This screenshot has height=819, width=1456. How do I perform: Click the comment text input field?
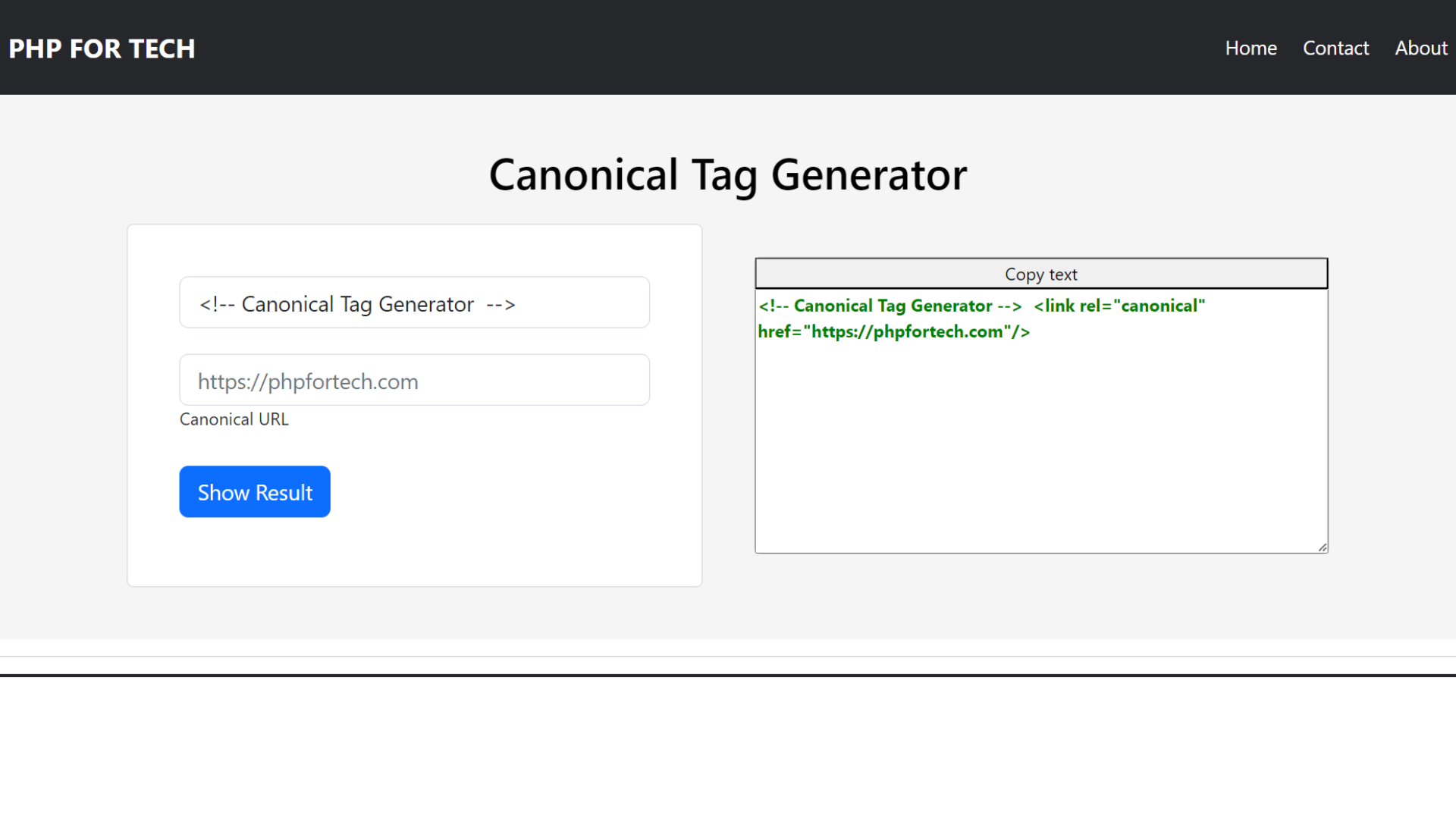tap(414, 302)
